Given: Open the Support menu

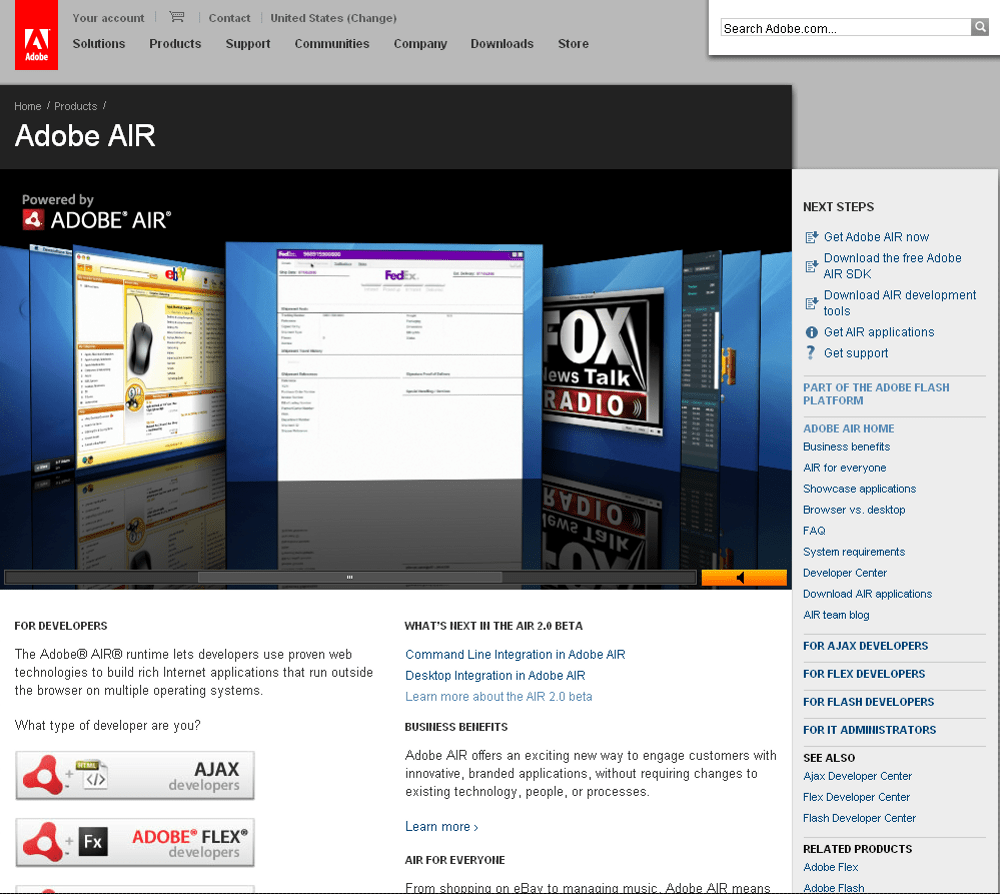Looking at the screenshot, I should coord(248,43).
